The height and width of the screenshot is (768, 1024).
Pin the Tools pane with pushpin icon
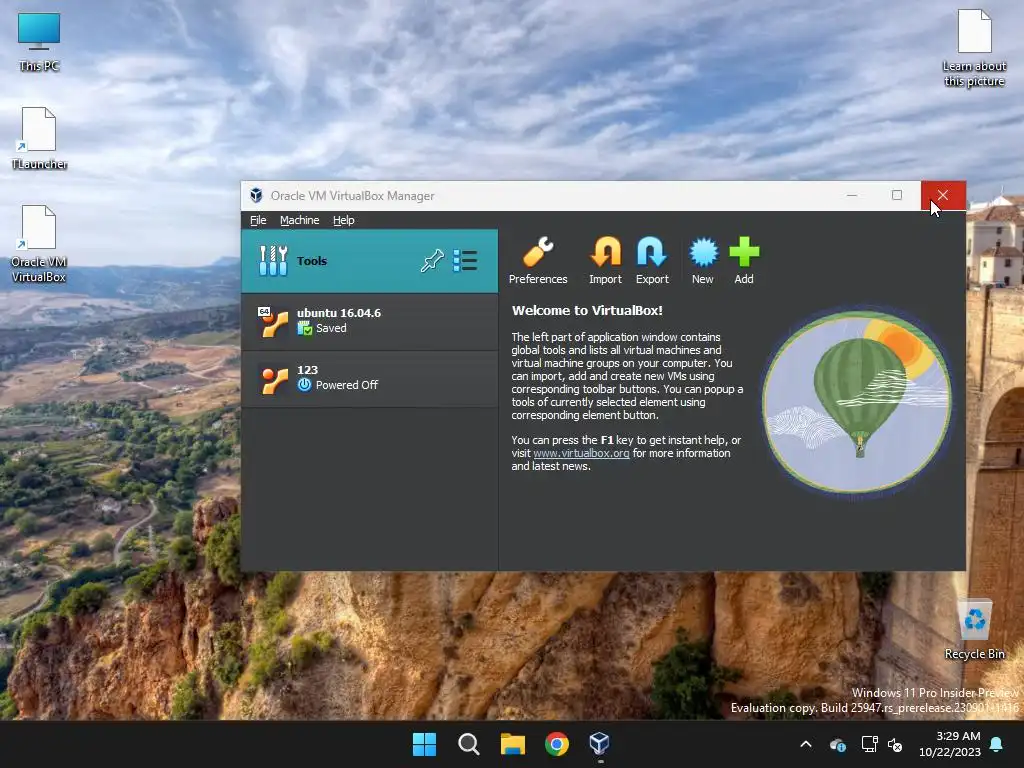click(432, 261)
